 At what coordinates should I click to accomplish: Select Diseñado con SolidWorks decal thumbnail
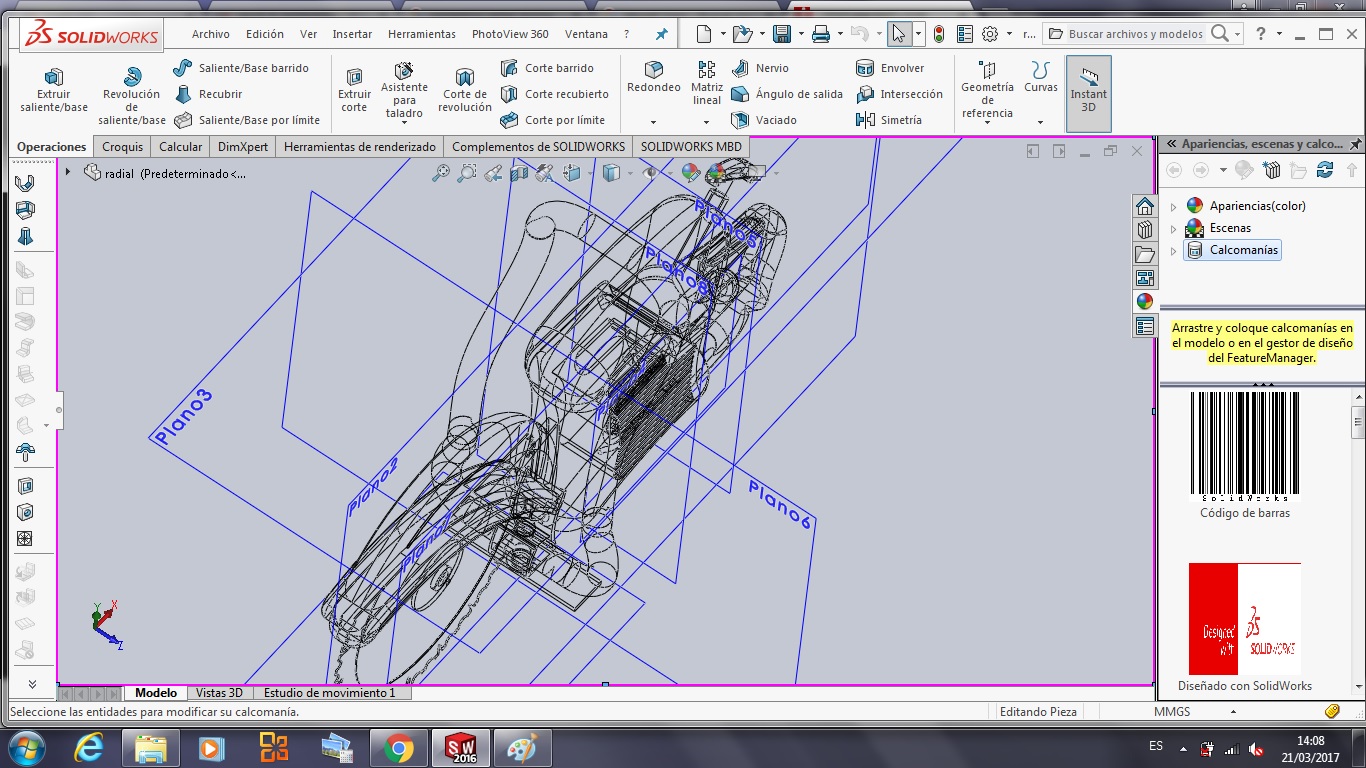(x=1245, y=619)
